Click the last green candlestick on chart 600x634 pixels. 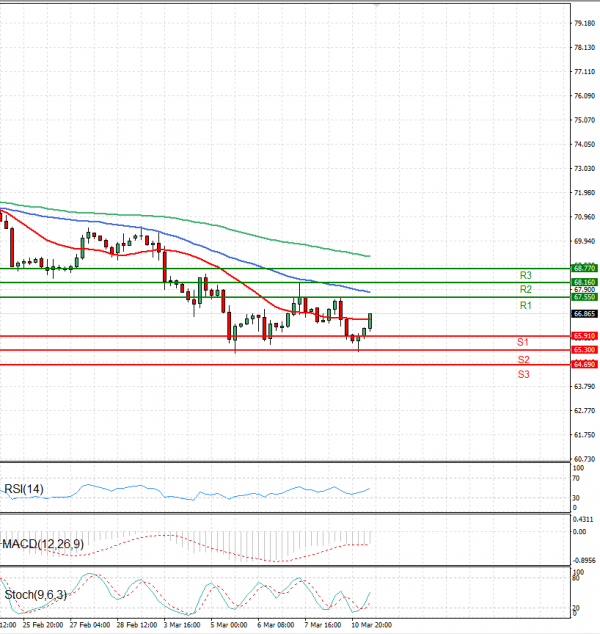pos(370,321)
